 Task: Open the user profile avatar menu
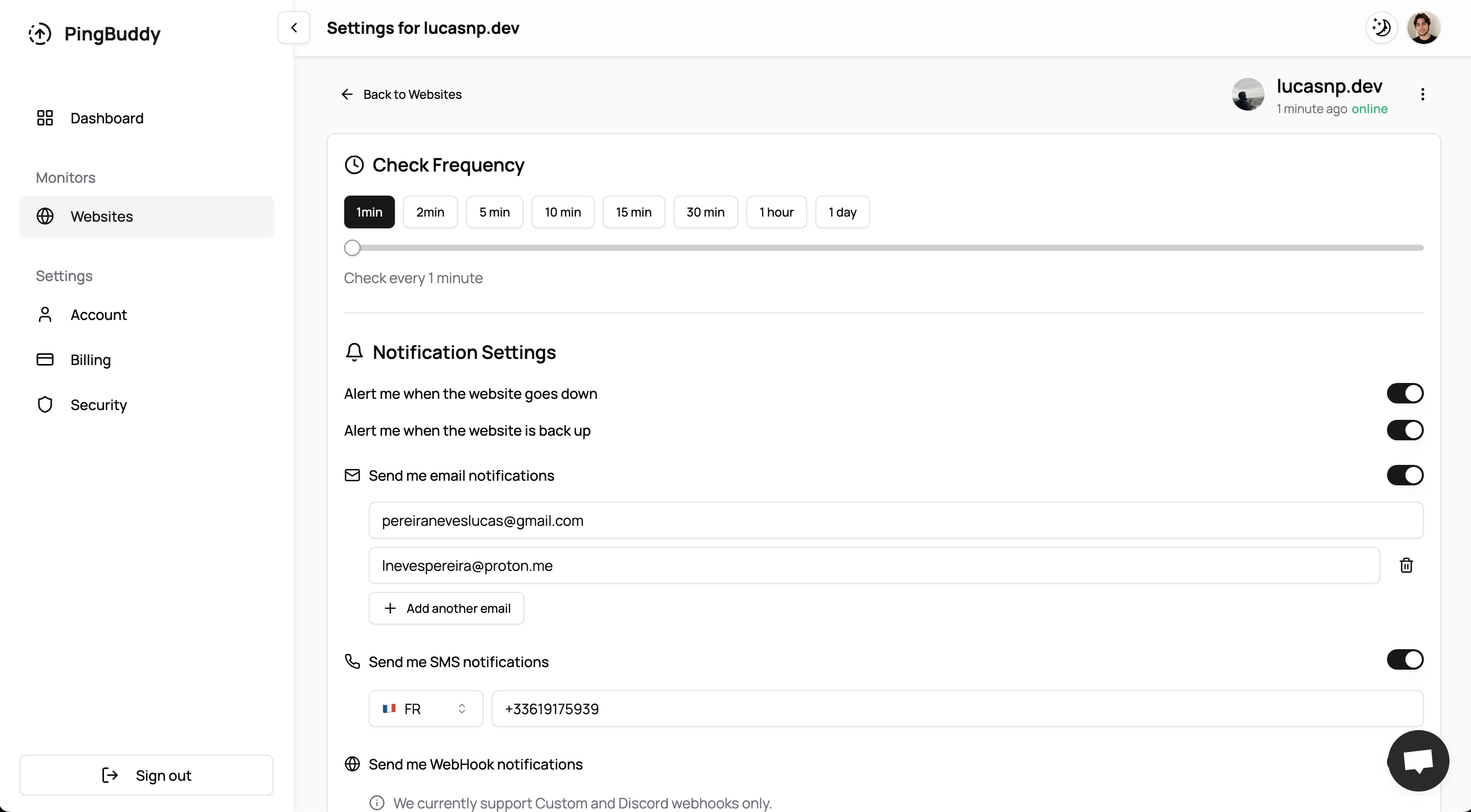[x=1423, y=27]
